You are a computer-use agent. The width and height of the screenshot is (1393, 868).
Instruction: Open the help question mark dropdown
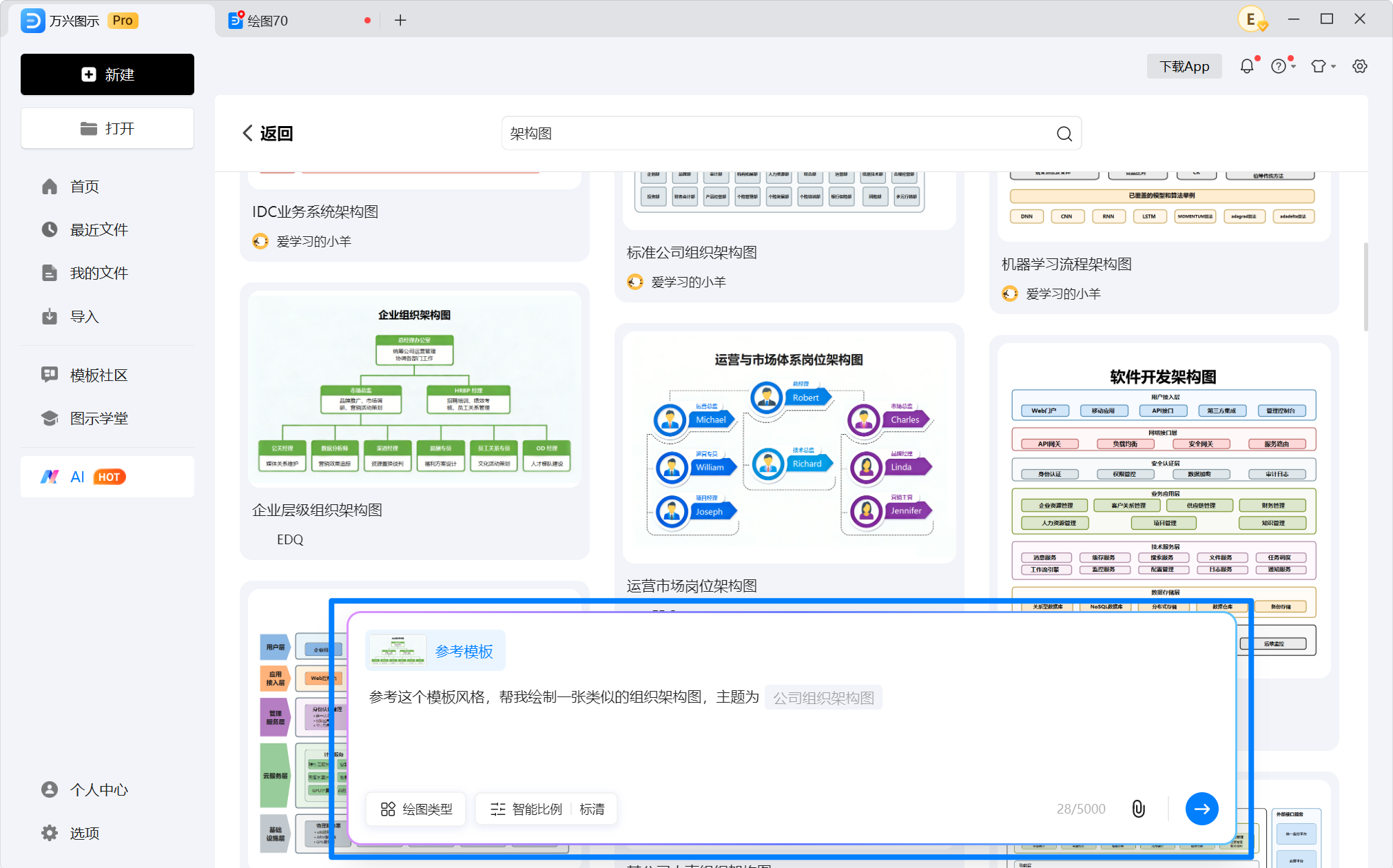(x=1283, y=66)
